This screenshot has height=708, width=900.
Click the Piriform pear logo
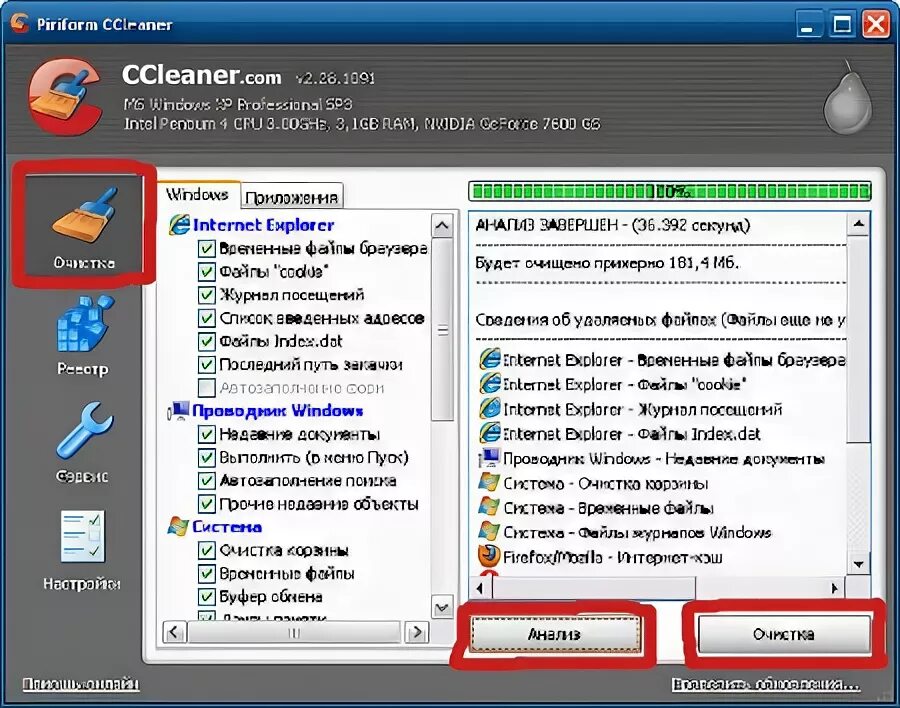847,98
